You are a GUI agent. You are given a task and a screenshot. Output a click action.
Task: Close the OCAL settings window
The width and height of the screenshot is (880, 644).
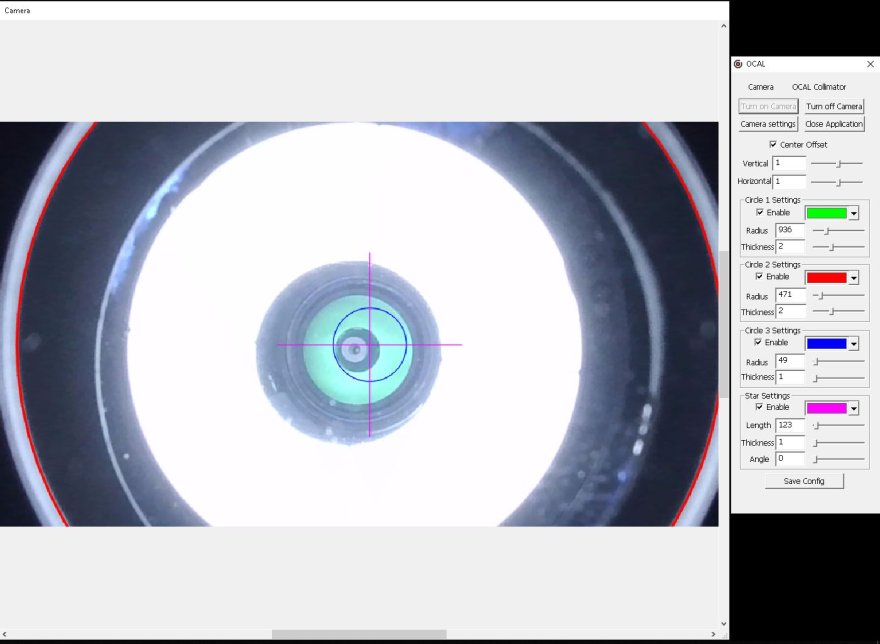(870, 64)
